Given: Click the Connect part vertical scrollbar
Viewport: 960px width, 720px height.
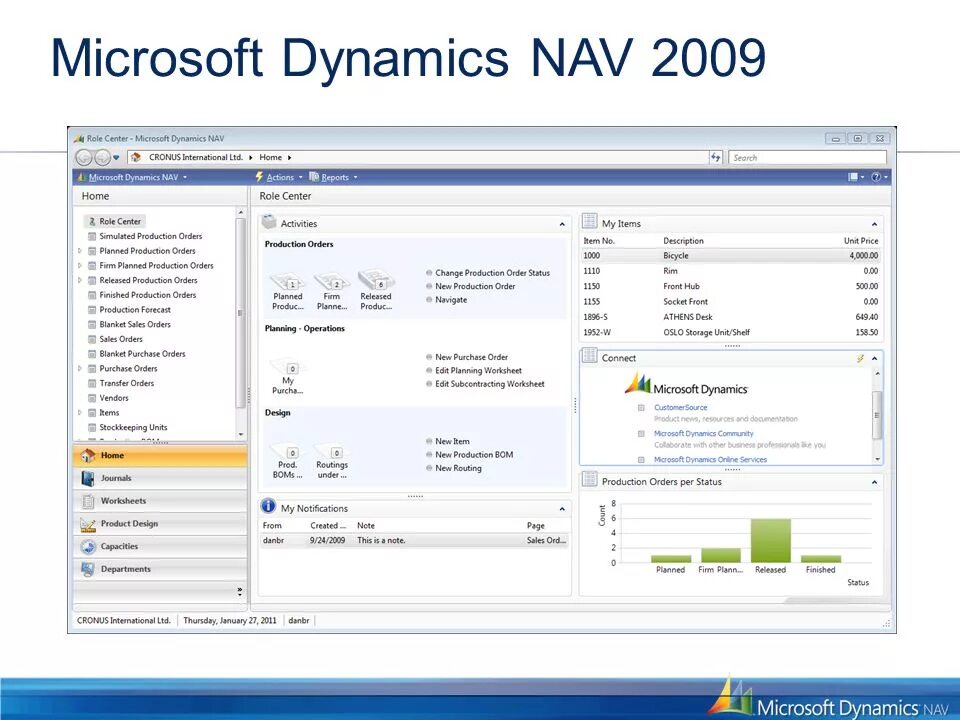Looking at the screenshot, I should pyautogui.click(x=877, y=415).
